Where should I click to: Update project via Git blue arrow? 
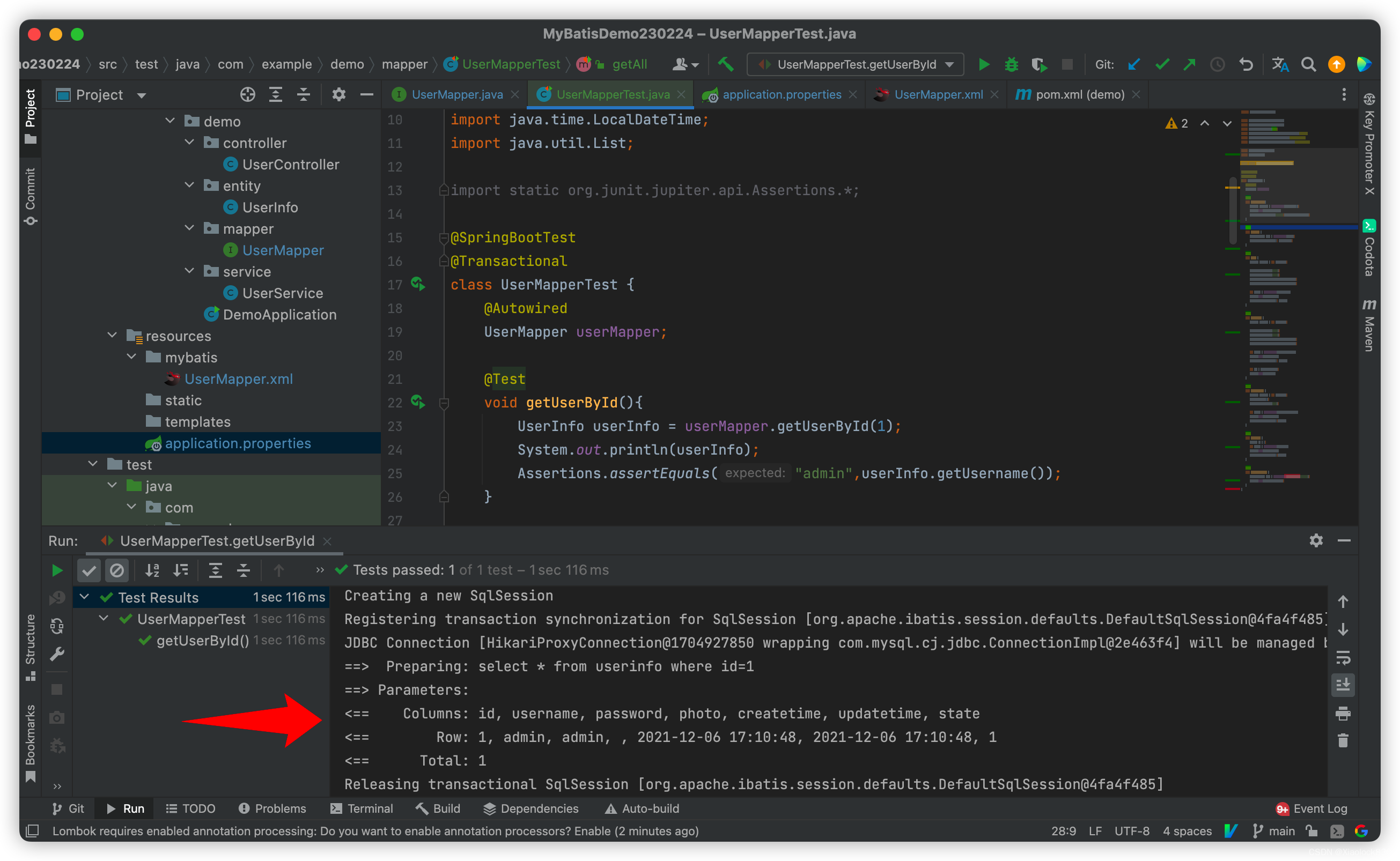(1133, 64)
